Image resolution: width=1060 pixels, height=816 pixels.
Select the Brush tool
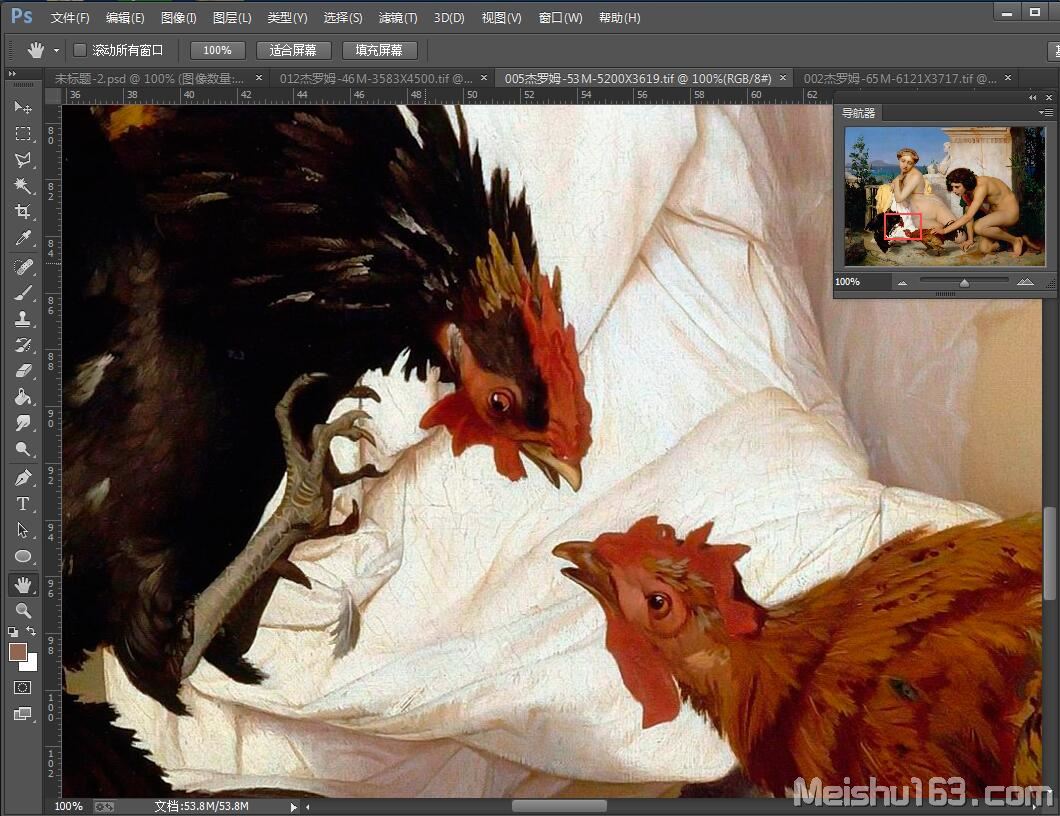pos(22,293)
